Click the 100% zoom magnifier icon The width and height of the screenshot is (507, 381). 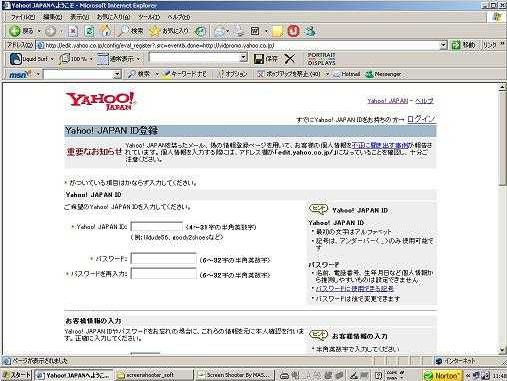pyautogui.click(x=64, y=59)
